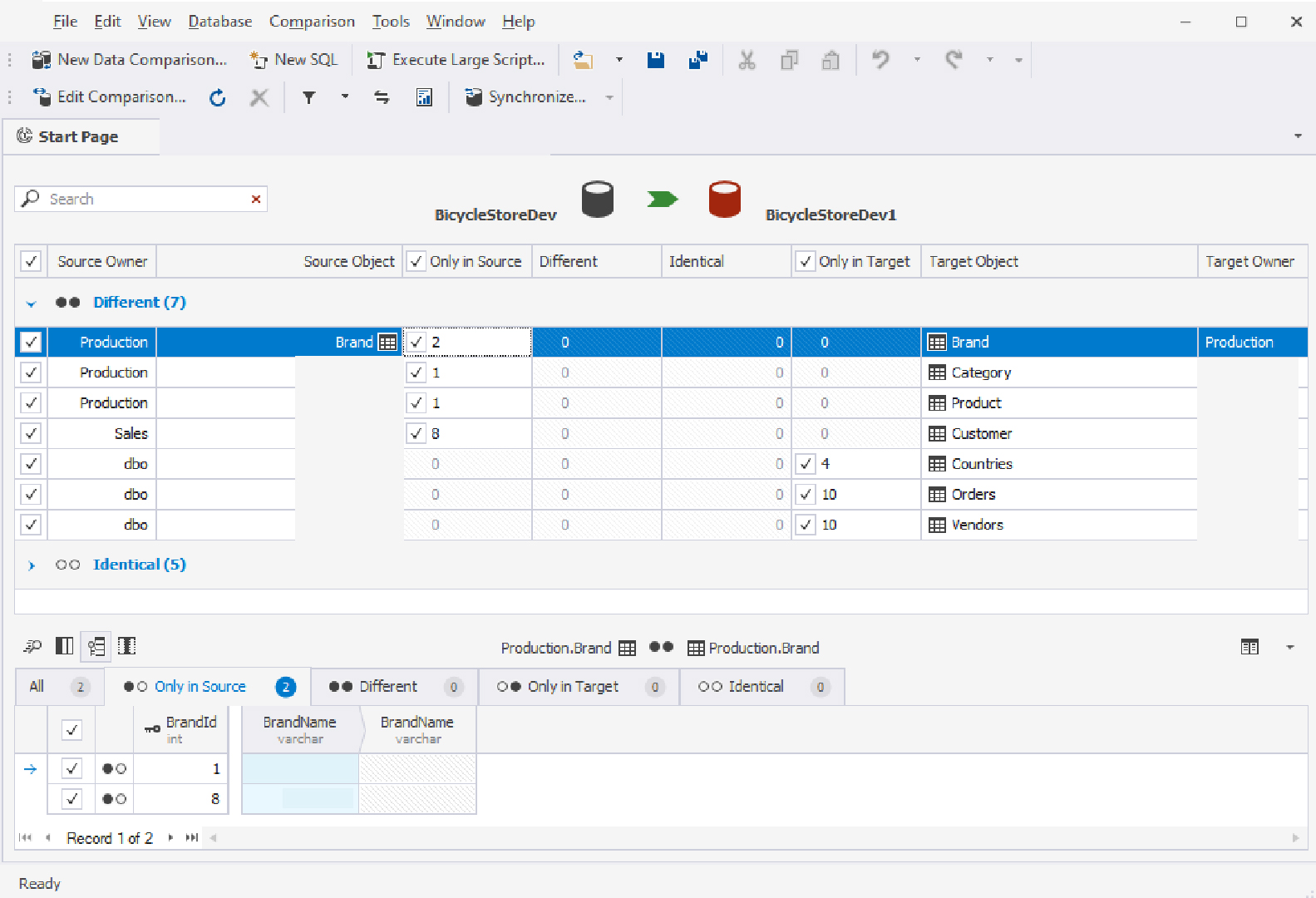The height and width of the screenshot is (898, 1316).
Task: Click the red BicycleStoreDev1 target database icon
Action: pos(724,200)
